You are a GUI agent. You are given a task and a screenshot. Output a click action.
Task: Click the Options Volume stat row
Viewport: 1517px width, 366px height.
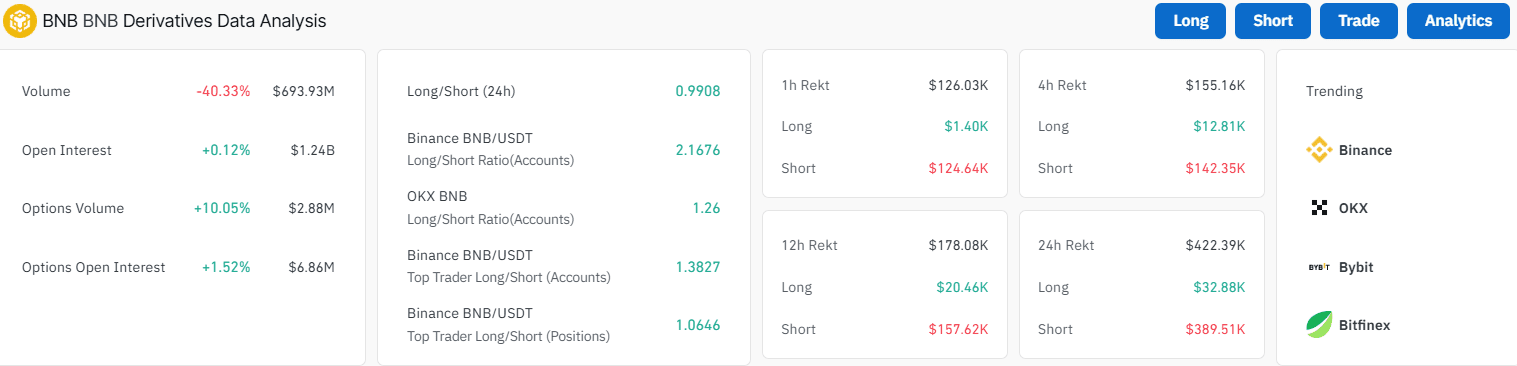(178, 208)
